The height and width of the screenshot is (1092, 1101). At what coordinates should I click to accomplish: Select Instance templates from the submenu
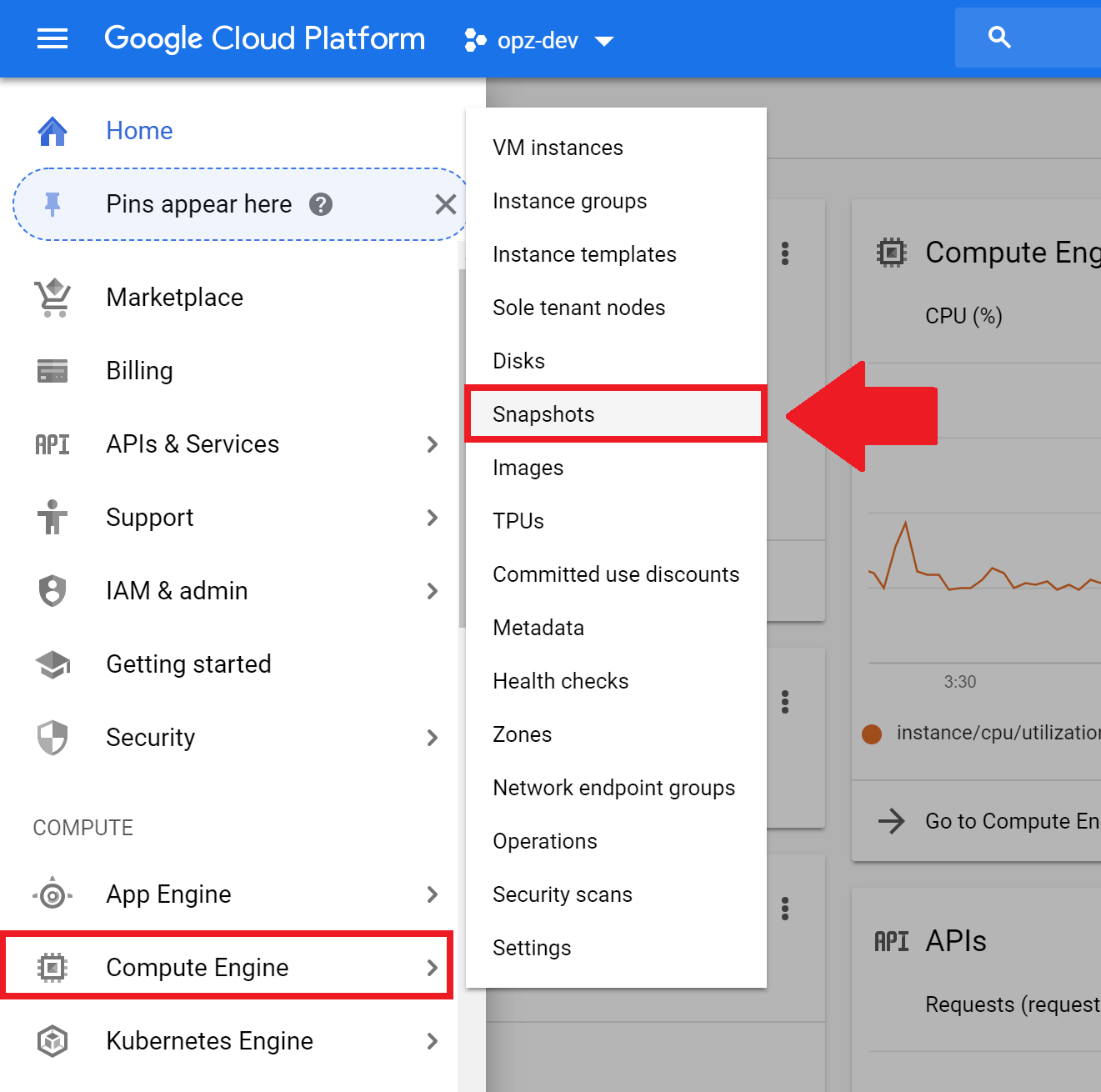[x=616, y=254]
